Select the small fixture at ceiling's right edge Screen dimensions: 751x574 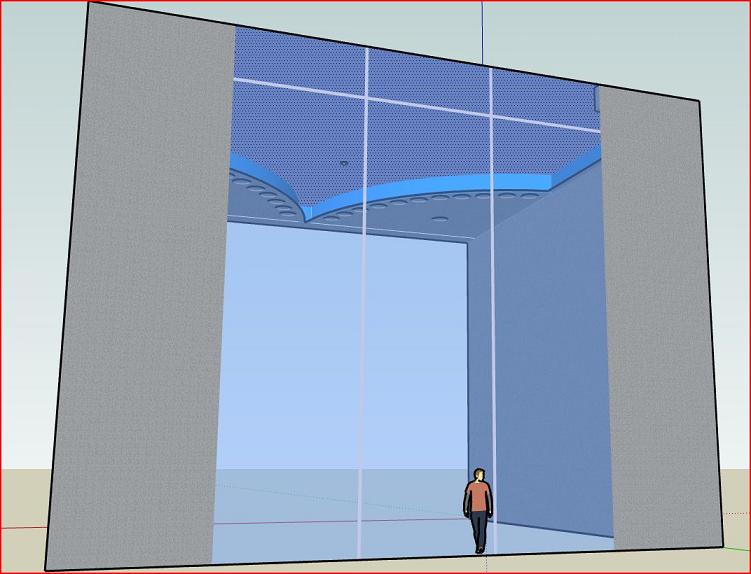[597, 98]
